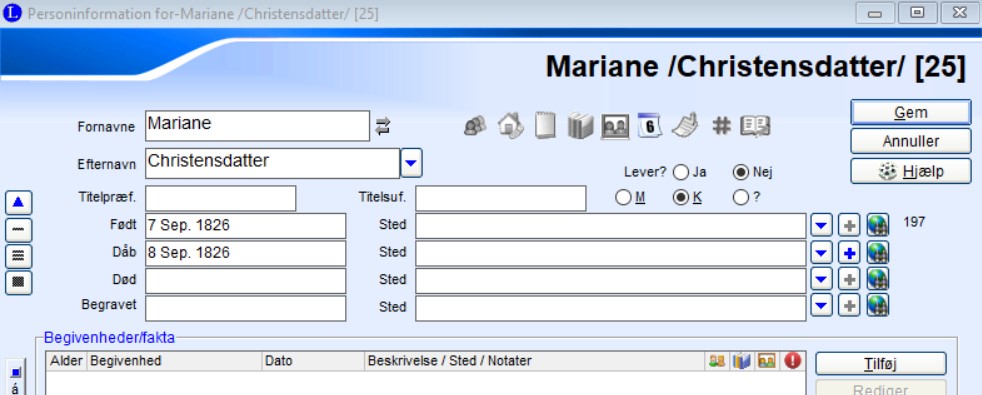
Task: Click the blue up triangle button on left
Action: point(18,202)
